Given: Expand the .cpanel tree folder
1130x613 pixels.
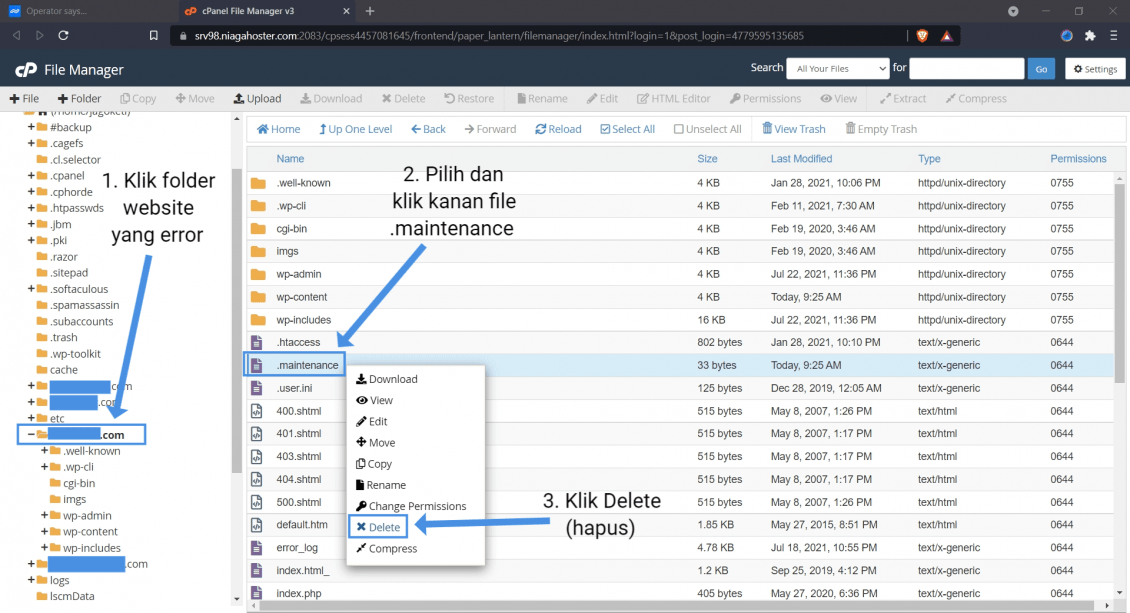Looking at the screenshot, I should (32, 176).
